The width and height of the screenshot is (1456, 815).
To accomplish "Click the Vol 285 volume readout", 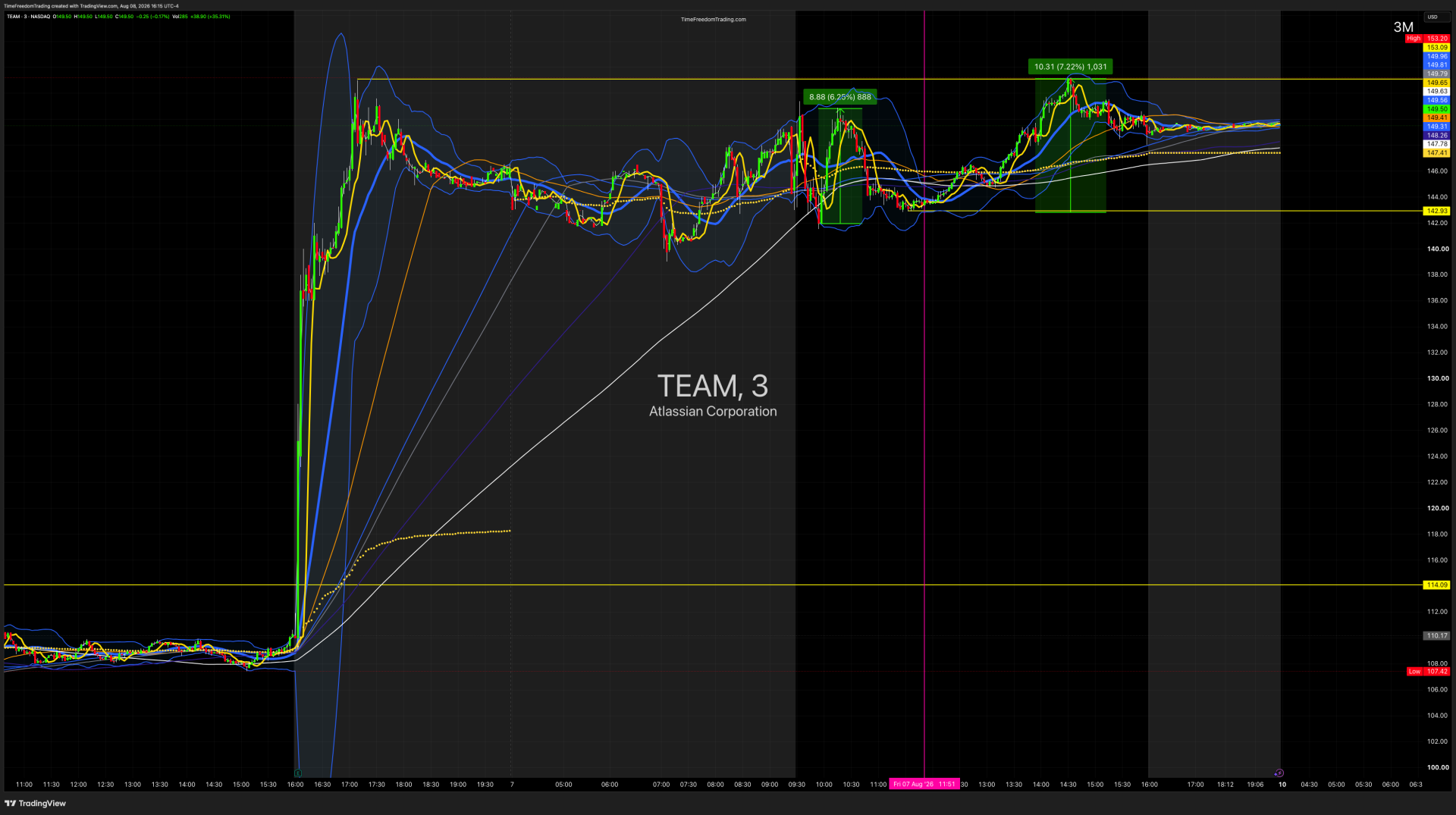I will [180, 17].
